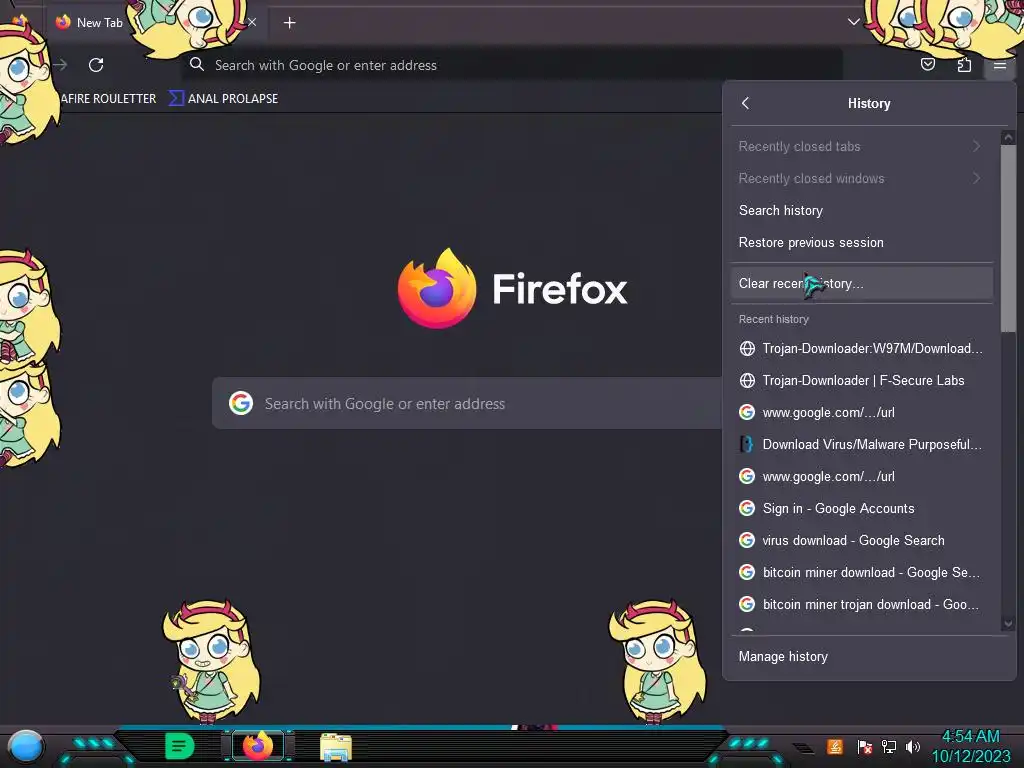Open virus download Google Search entry

tap(861, 540)
